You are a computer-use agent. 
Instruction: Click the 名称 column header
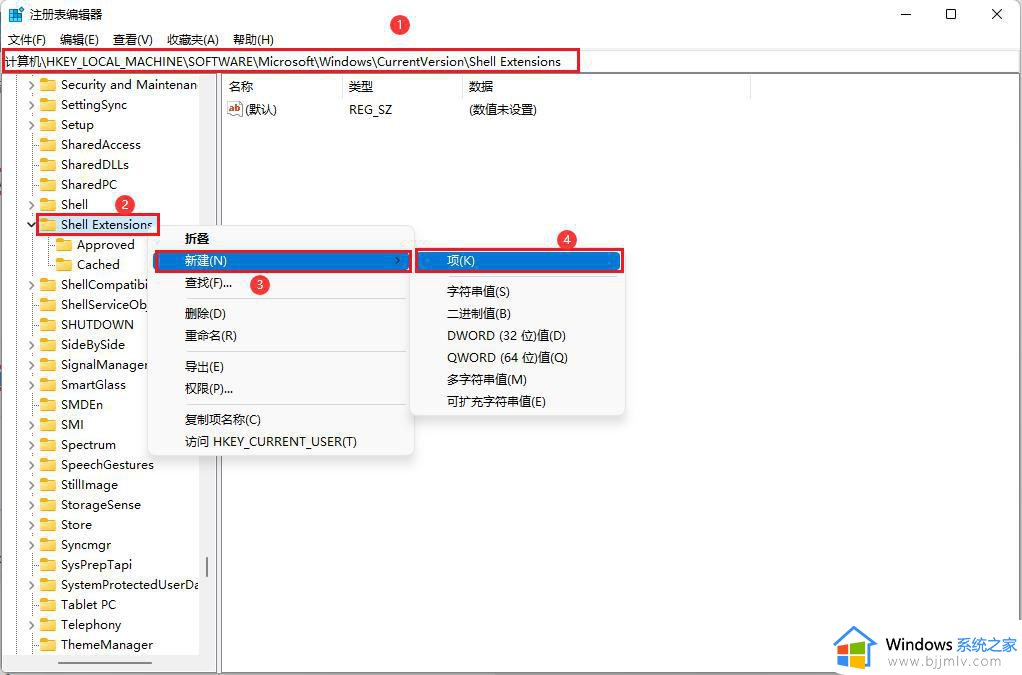[282, 86]
